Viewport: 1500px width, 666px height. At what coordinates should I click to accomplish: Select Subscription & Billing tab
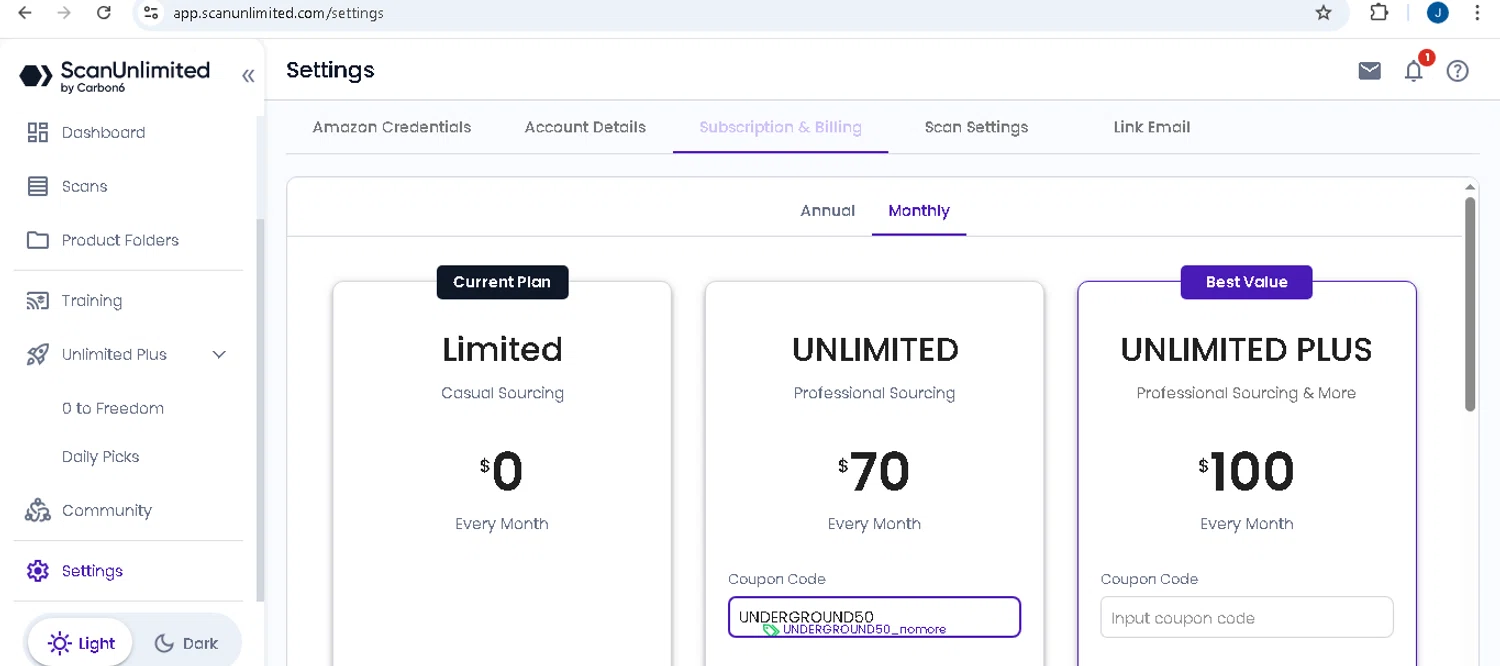click(780, 127)
